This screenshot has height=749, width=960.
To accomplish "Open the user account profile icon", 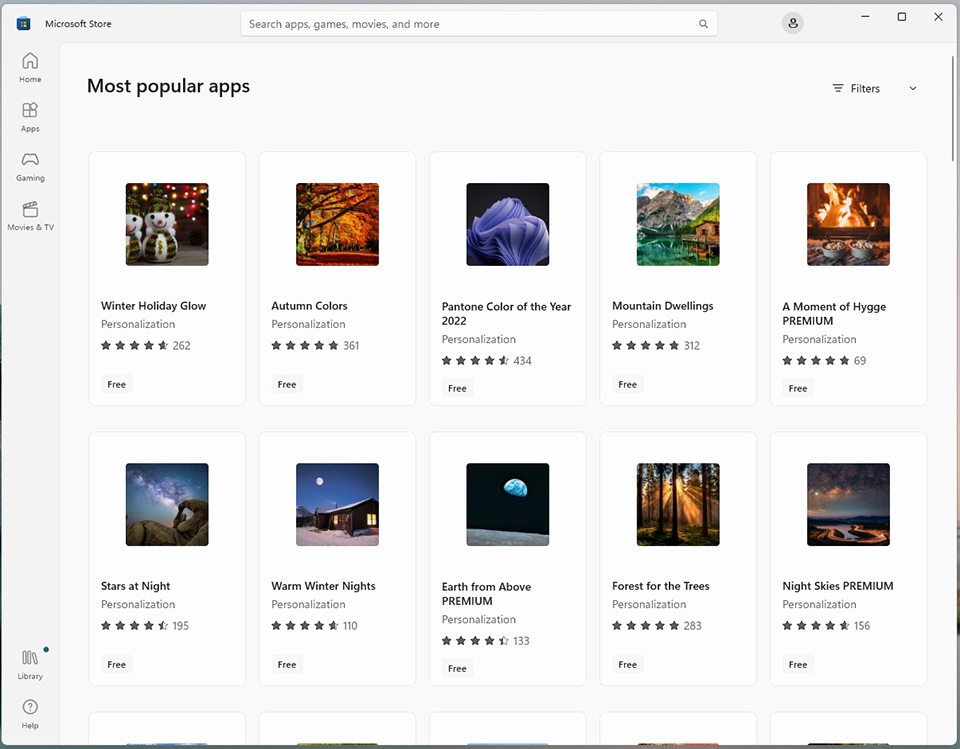I will tap(793, 23).
